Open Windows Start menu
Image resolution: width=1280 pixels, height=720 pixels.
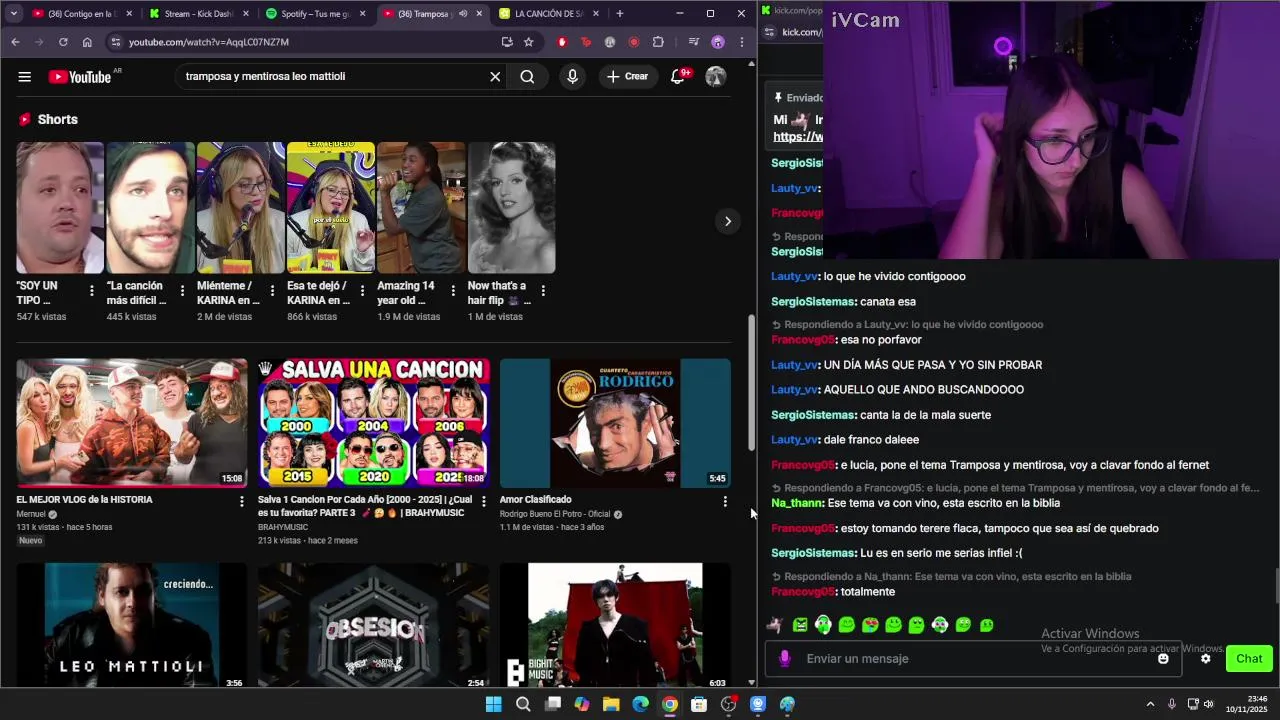click(493, 704)
